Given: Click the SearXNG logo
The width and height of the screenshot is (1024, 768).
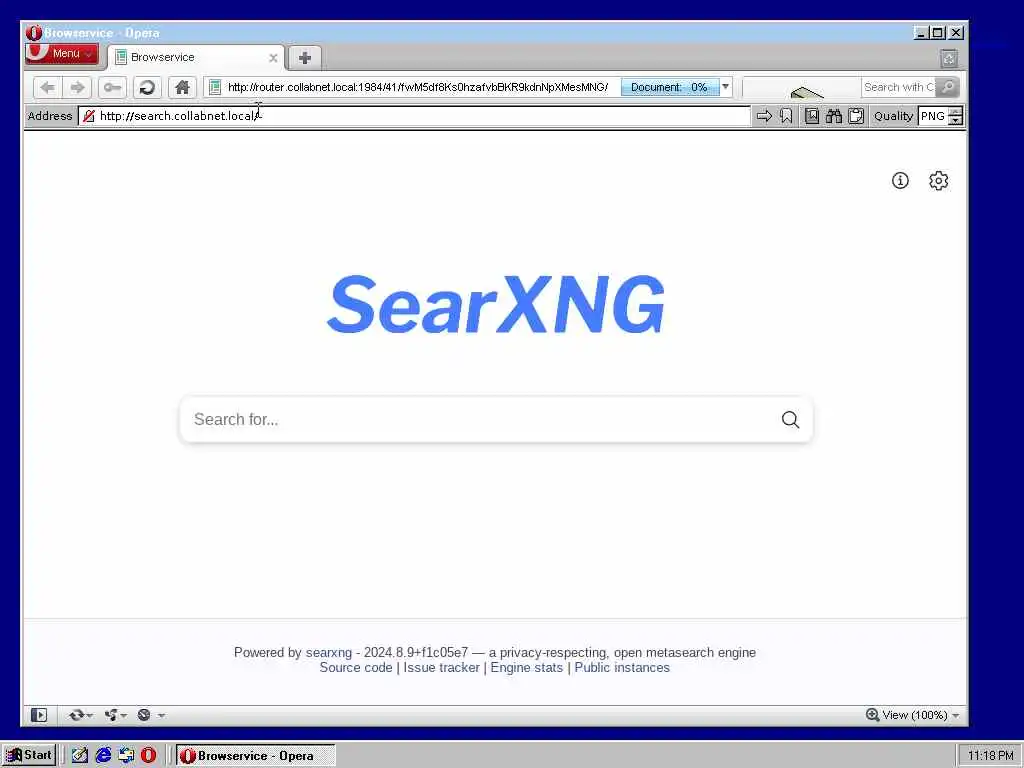Looking at the screenshot, I should coord(496,304).
